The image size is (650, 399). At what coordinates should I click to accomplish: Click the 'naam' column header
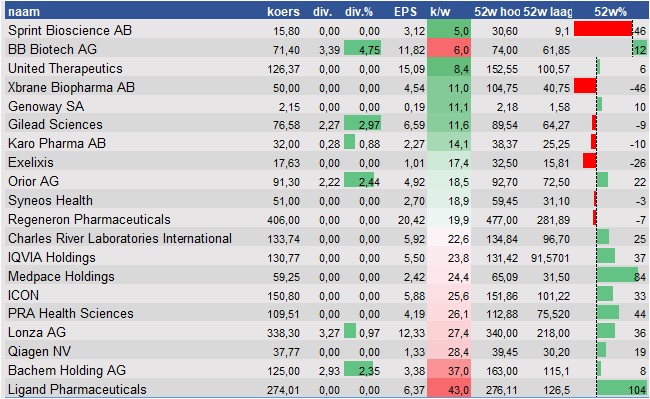24,11
